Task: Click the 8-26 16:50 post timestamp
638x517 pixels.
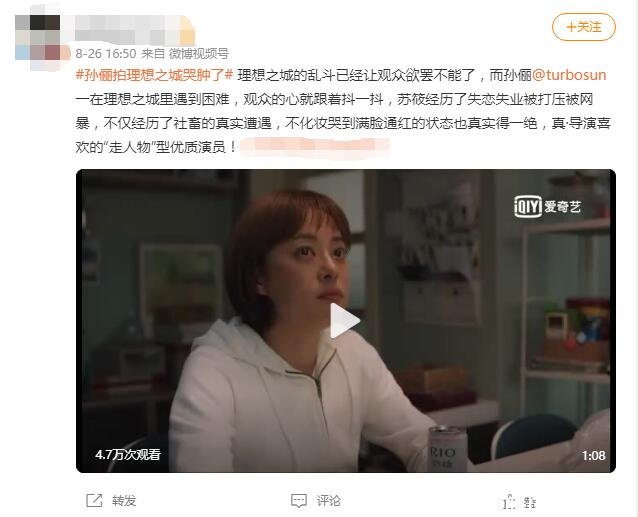Action: click(105, 53)
